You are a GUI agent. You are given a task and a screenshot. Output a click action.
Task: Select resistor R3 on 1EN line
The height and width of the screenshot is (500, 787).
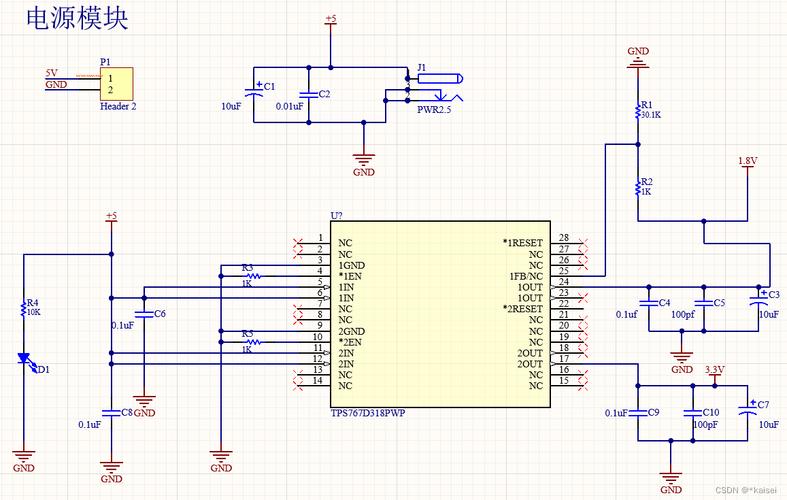[x=253, y=276]
